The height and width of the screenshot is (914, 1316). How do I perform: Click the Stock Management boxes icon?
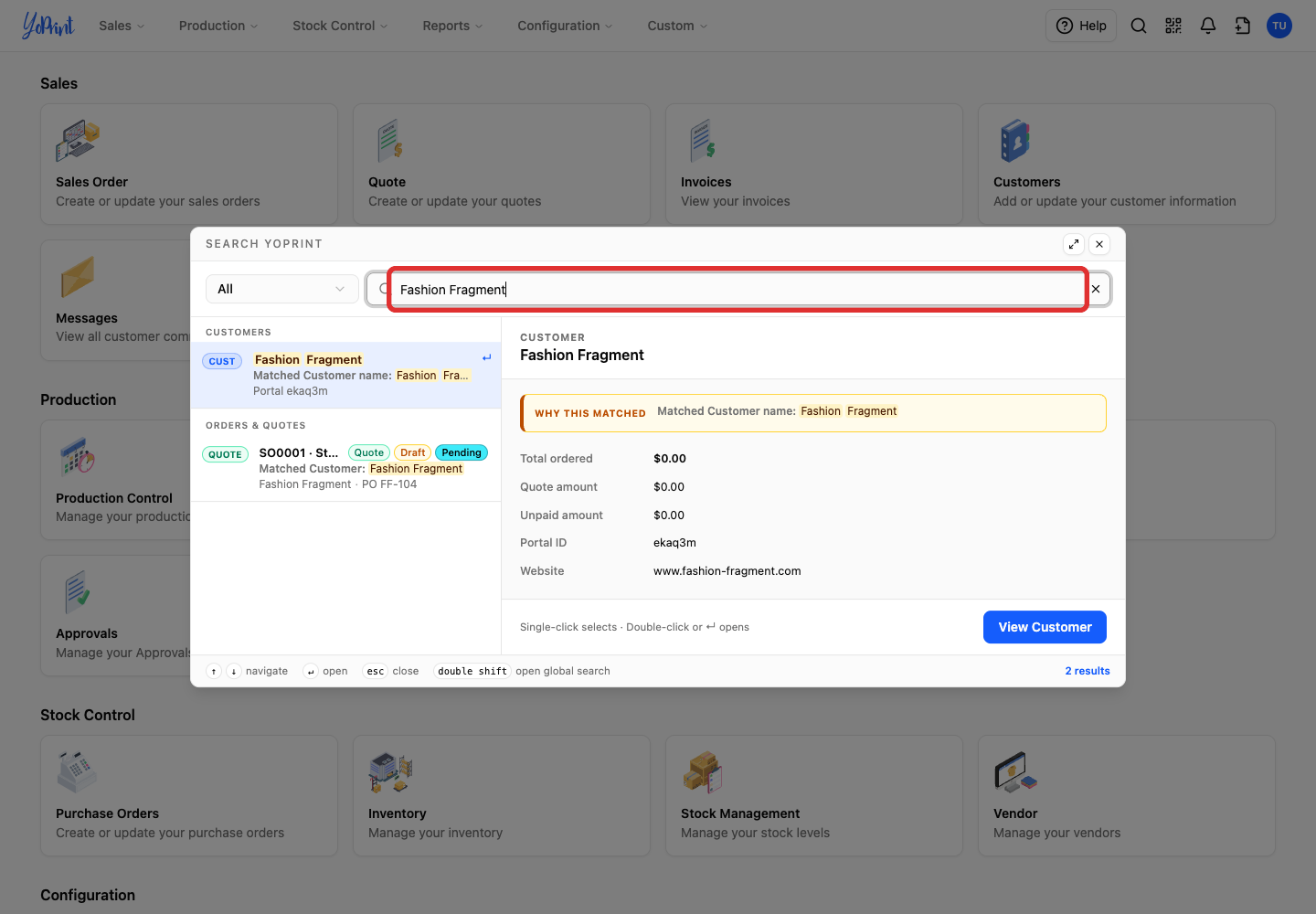(x=703, y=772)
